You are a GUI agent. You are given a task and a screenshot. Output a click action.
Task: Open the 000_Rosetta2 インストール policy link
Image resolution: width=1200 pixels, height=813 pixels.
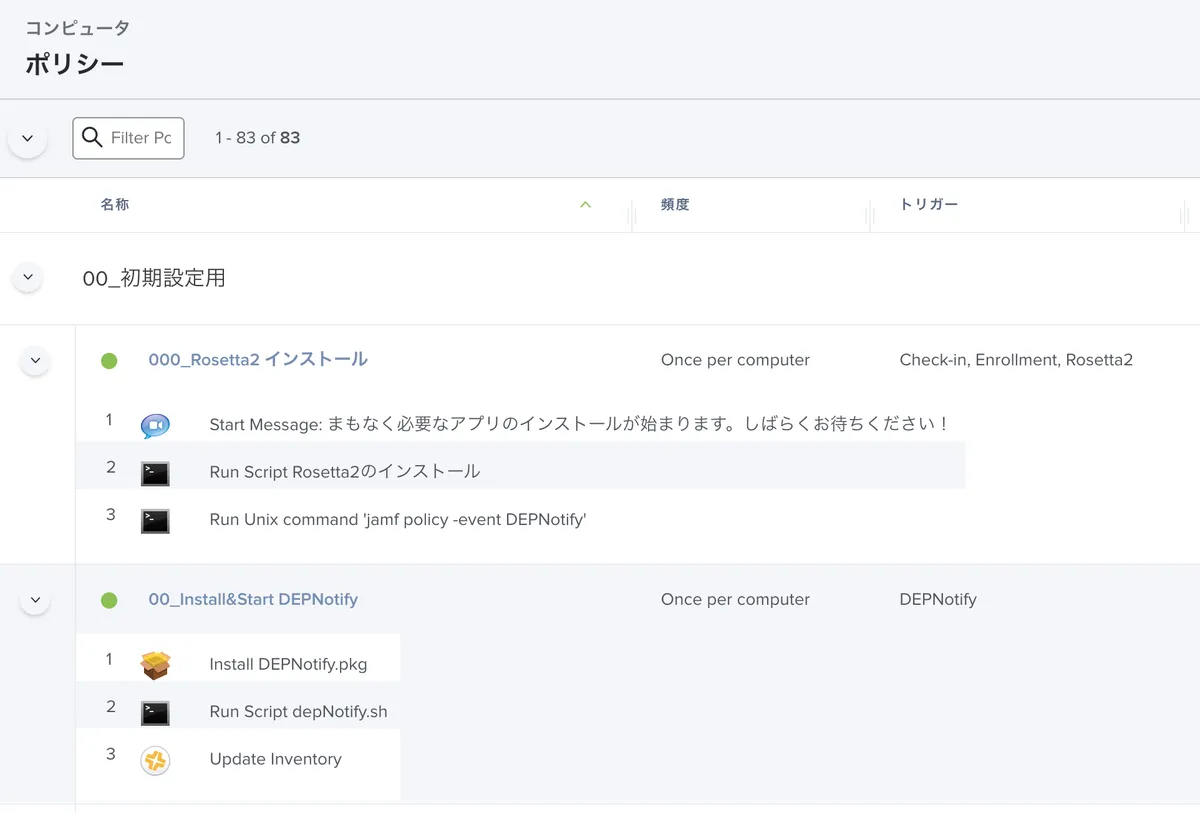[x=257, y=360]
